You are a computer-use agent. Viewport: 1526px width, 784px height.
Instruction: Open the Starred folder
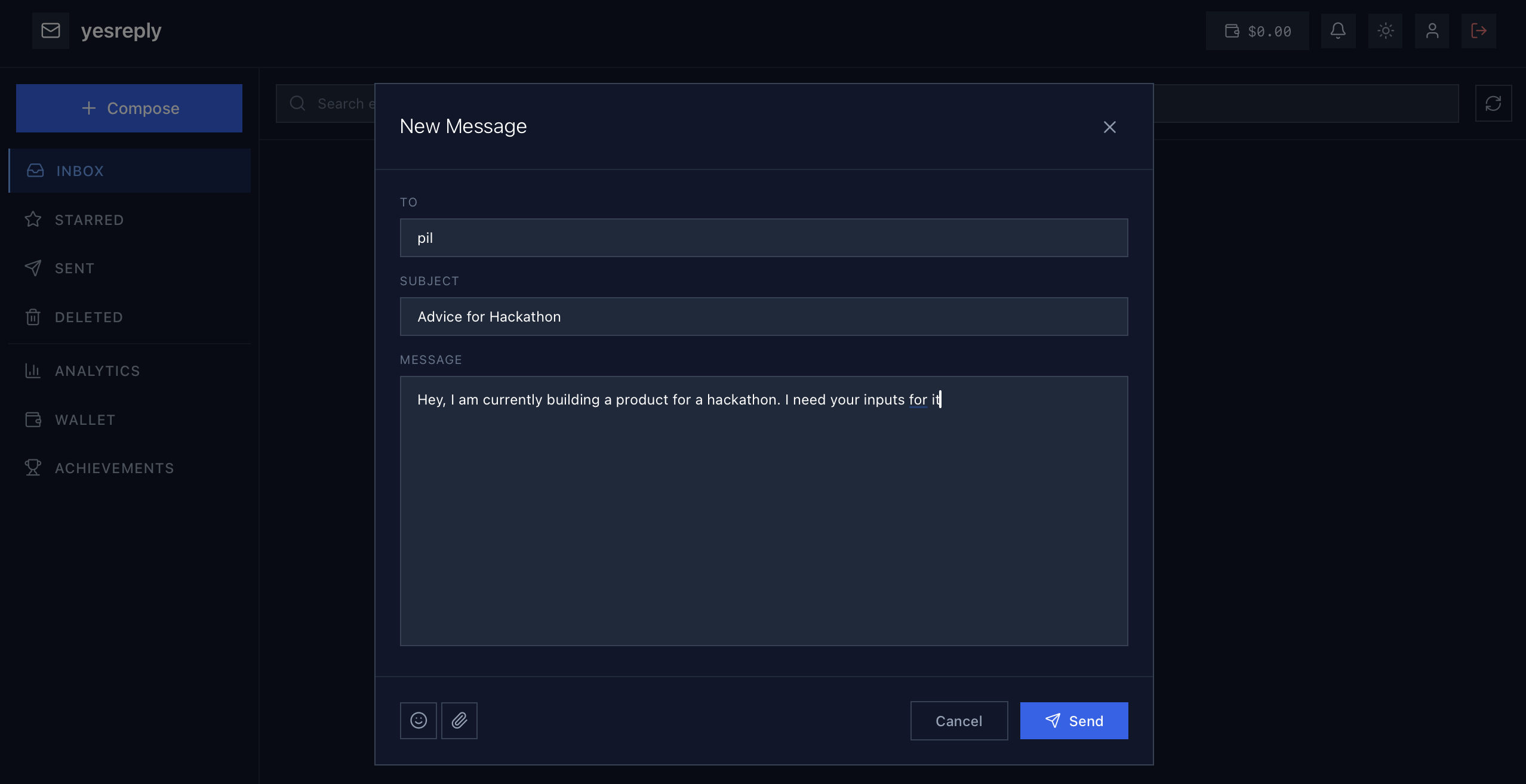[89, 220]
